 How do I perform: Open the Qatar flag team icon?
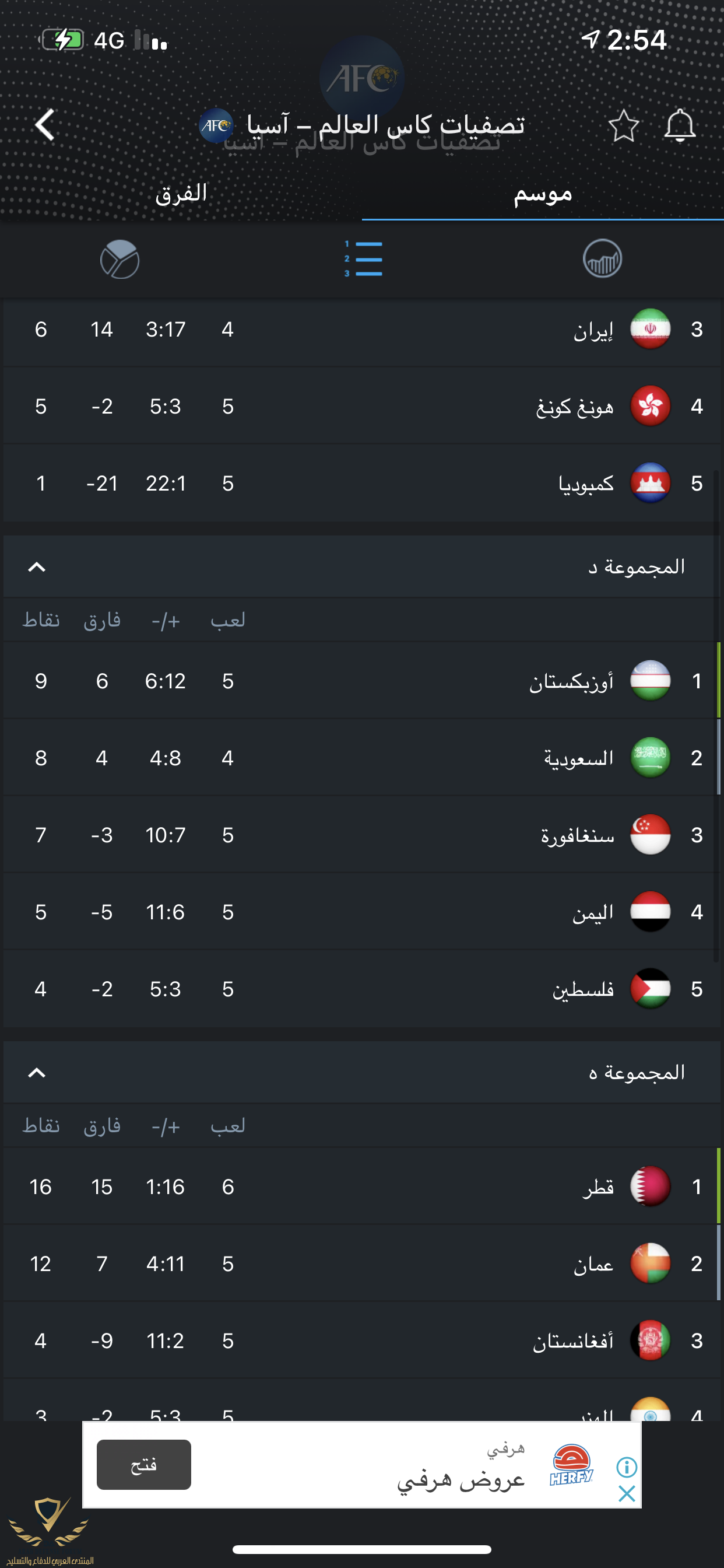coord(650,1186)
